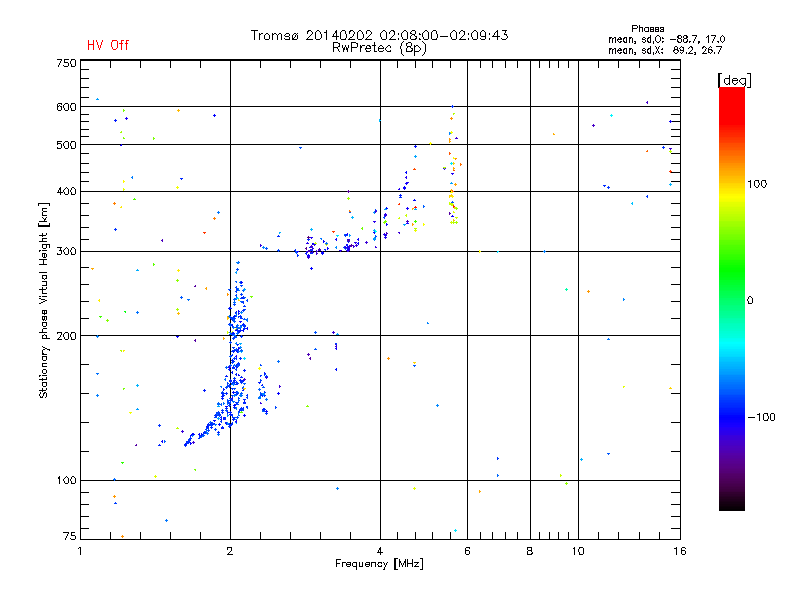The height and width of the screenshot is (600, 800).
Task: Click the x-axis tick label '16'
Action: (680, 551)
